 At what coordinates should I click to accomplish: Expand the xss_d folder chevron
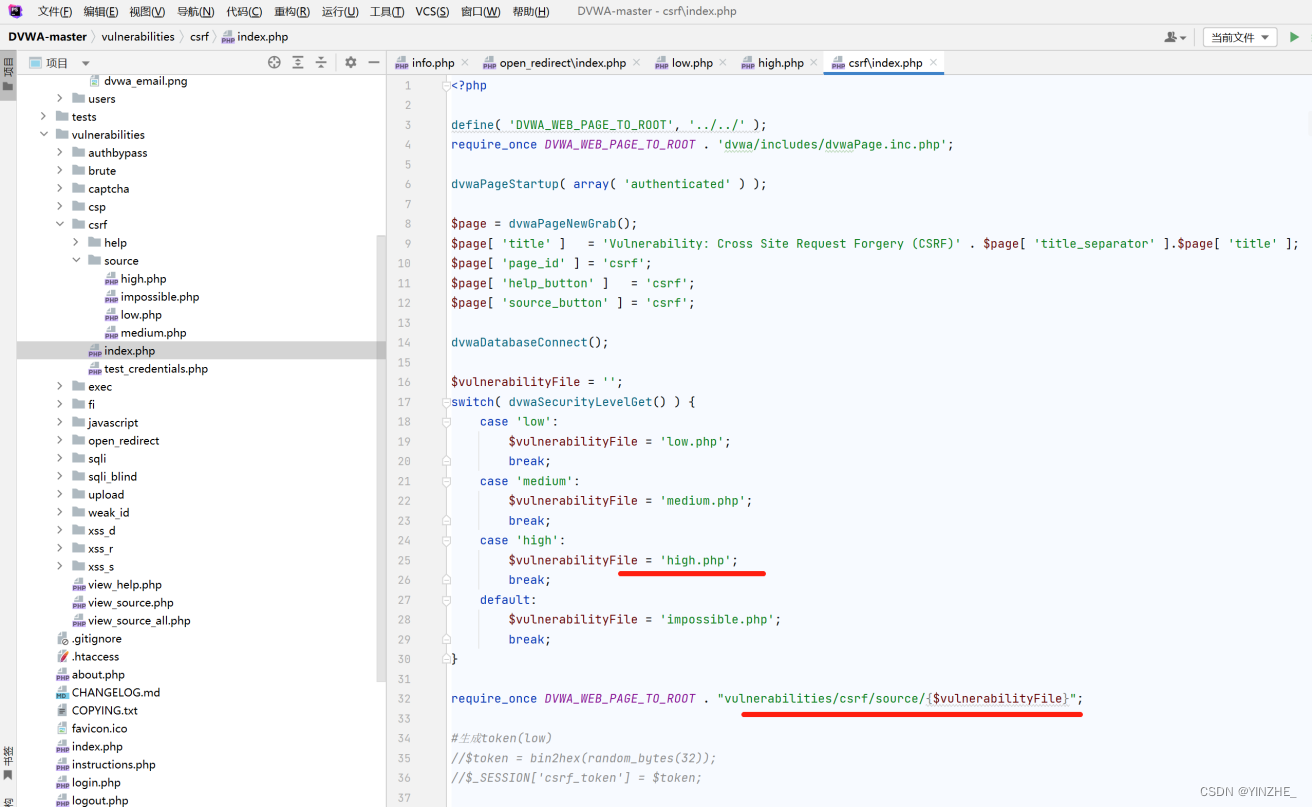[x=60, y=531]
